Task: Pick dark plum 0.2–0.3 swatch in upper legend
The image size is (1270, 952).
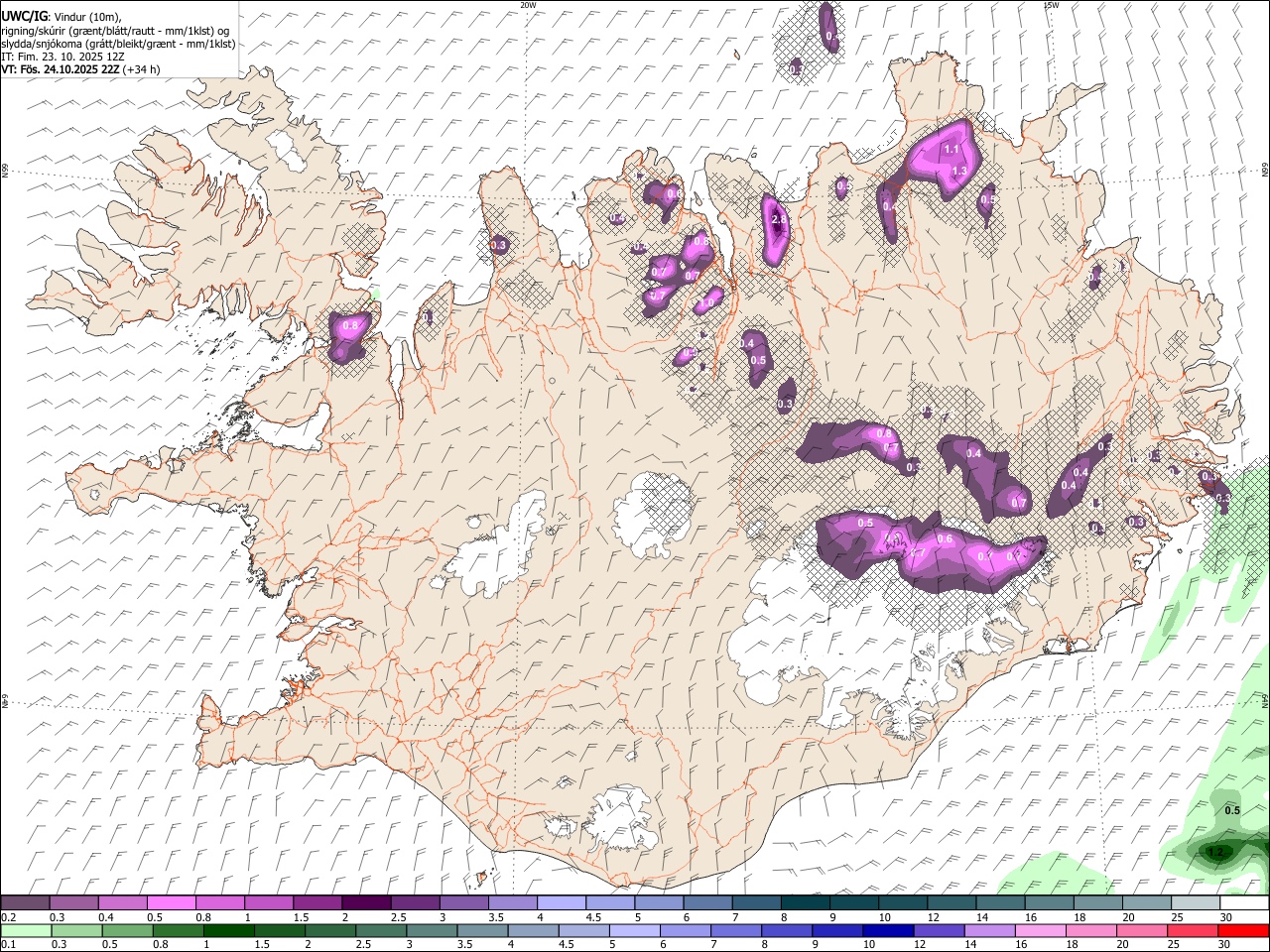Action: pyautogui.click(x=26, y=903)
